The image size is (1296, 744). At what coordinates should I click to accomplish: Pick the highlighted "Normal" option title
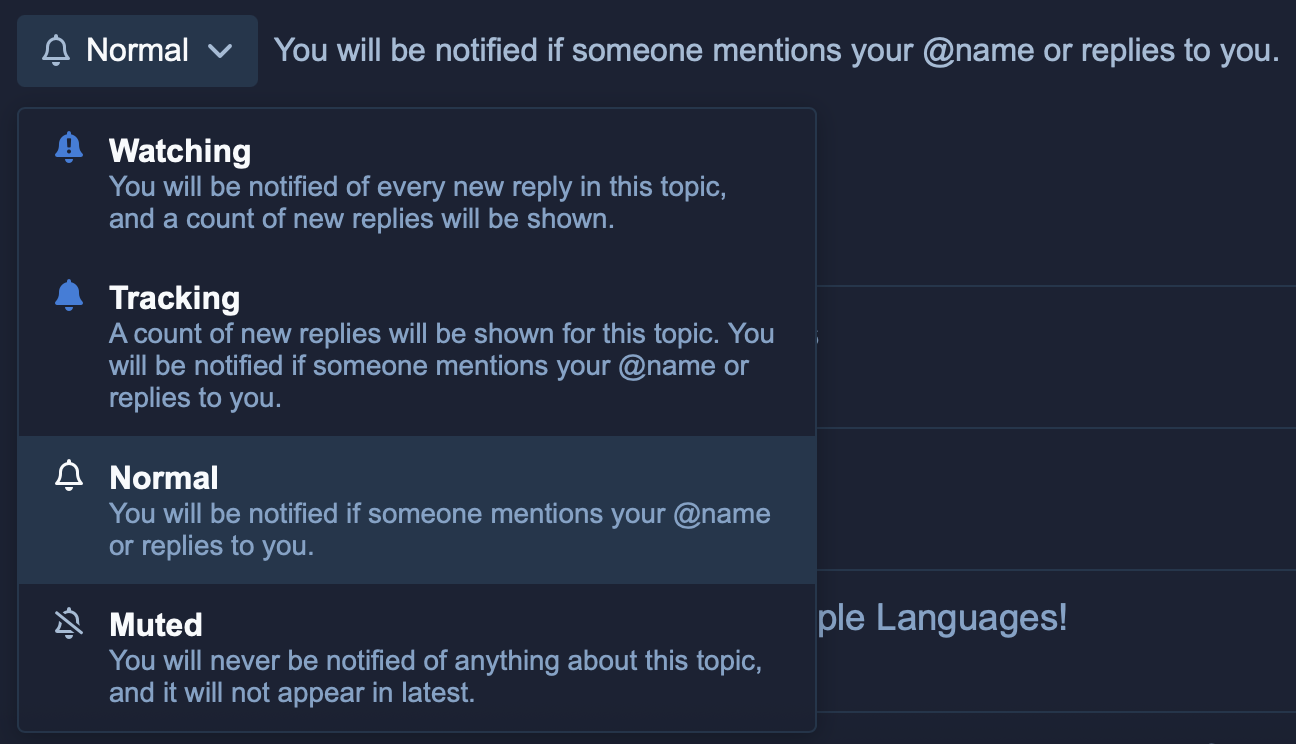(164, 478)
